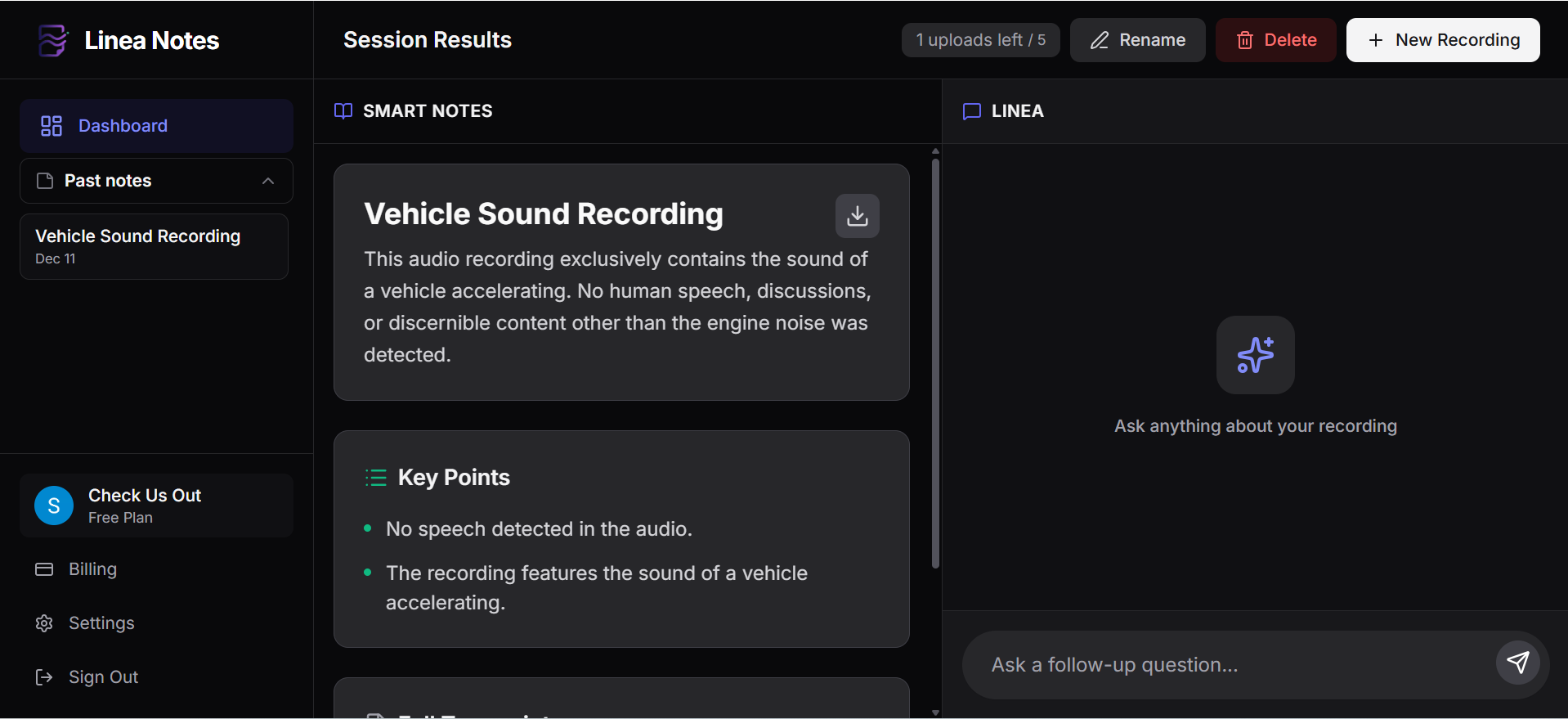Viewport: 1568px width, 719px height.
Task: Sign Out of the account
Action: point(103,677)
